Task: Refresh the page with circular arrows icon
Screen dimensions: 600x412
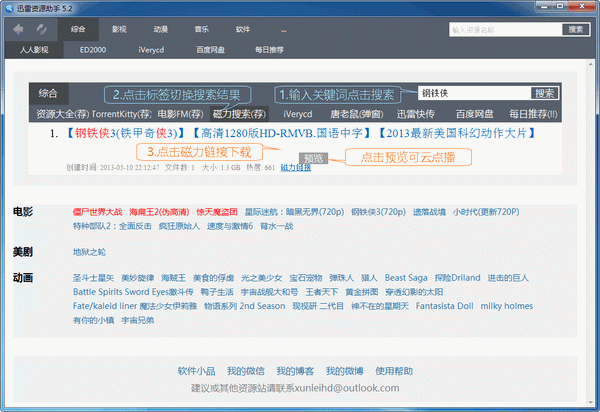Action: click(x=42, y=29)
